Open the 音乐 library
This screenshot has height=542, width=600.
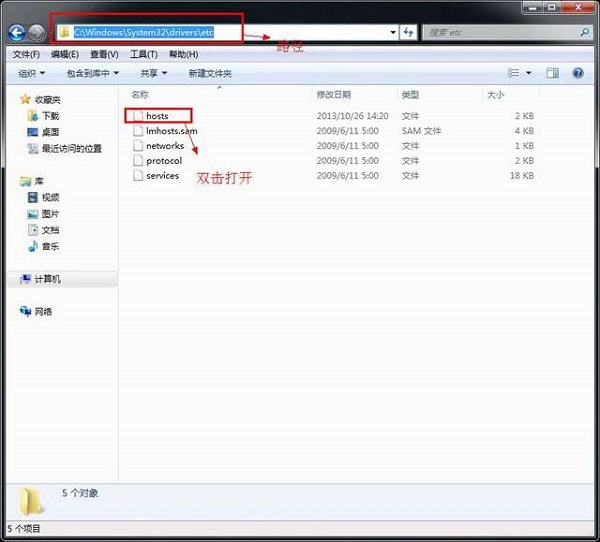tap(50, 247)
